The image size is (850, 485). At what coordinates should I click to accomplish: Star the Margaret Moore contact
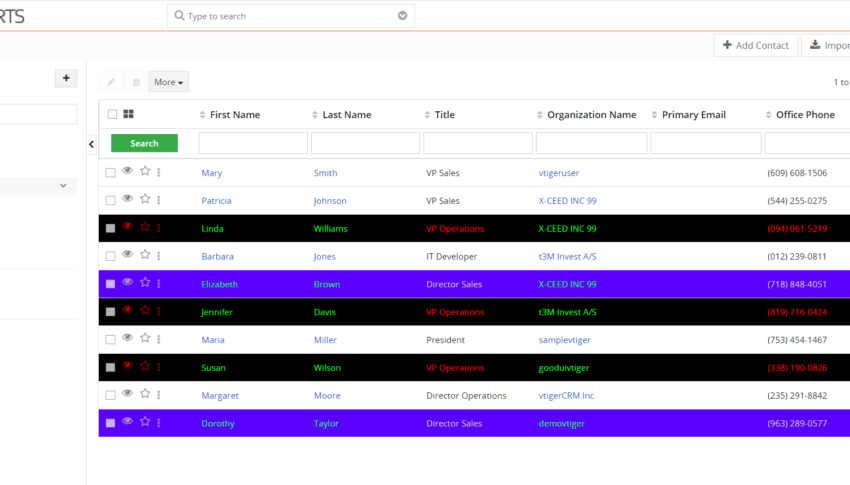(x=145, y=394)
